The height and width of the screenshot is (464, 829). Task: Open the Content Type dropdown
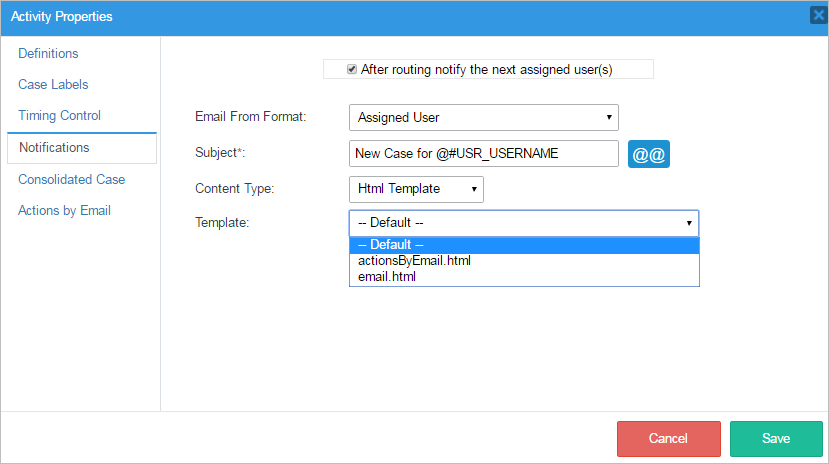click(x=416, y=189)
